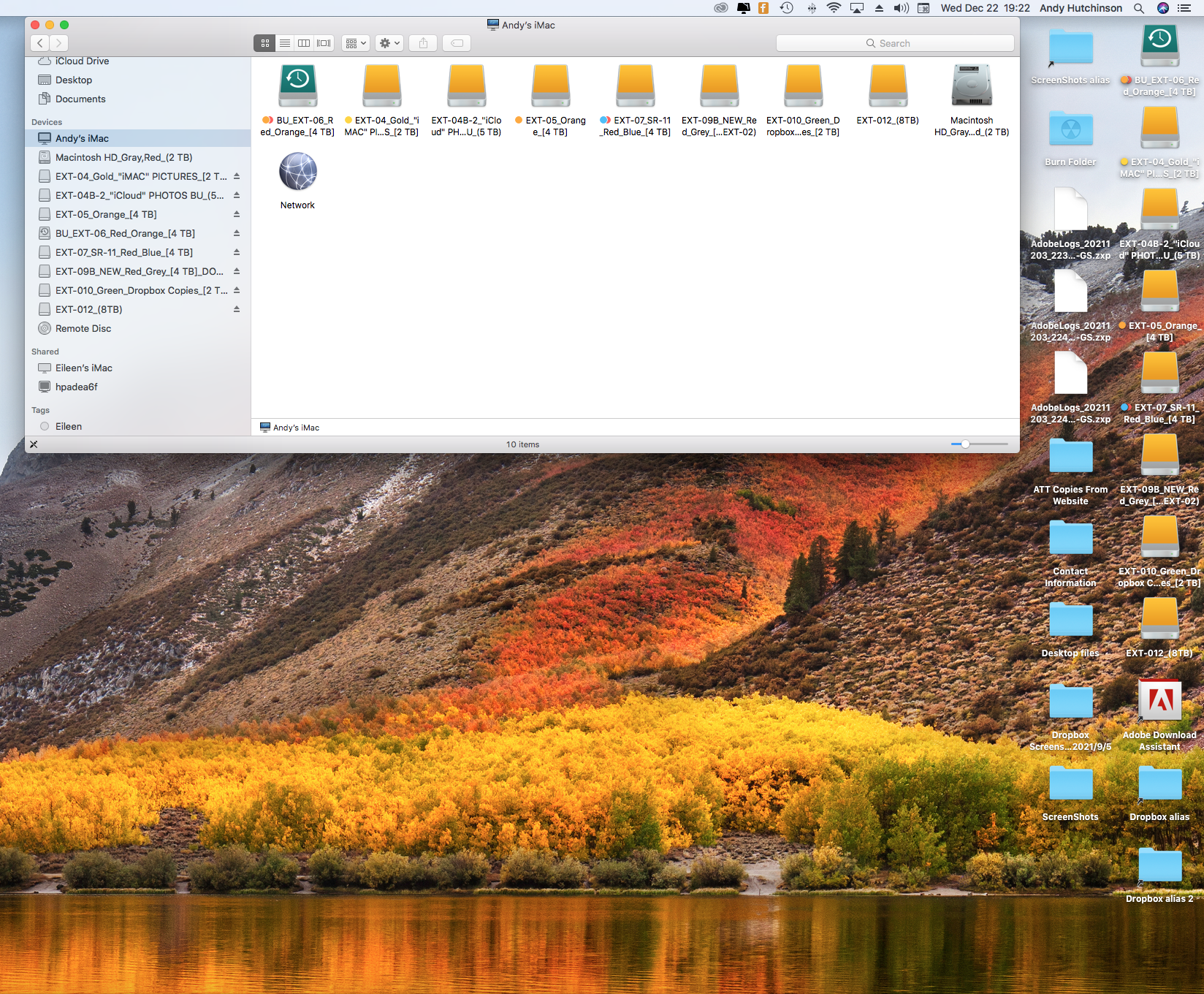Open hpadea6f shared computer
Viewport: 1204px width, 994px height.
pyautogui.click(x=137, y=387)
